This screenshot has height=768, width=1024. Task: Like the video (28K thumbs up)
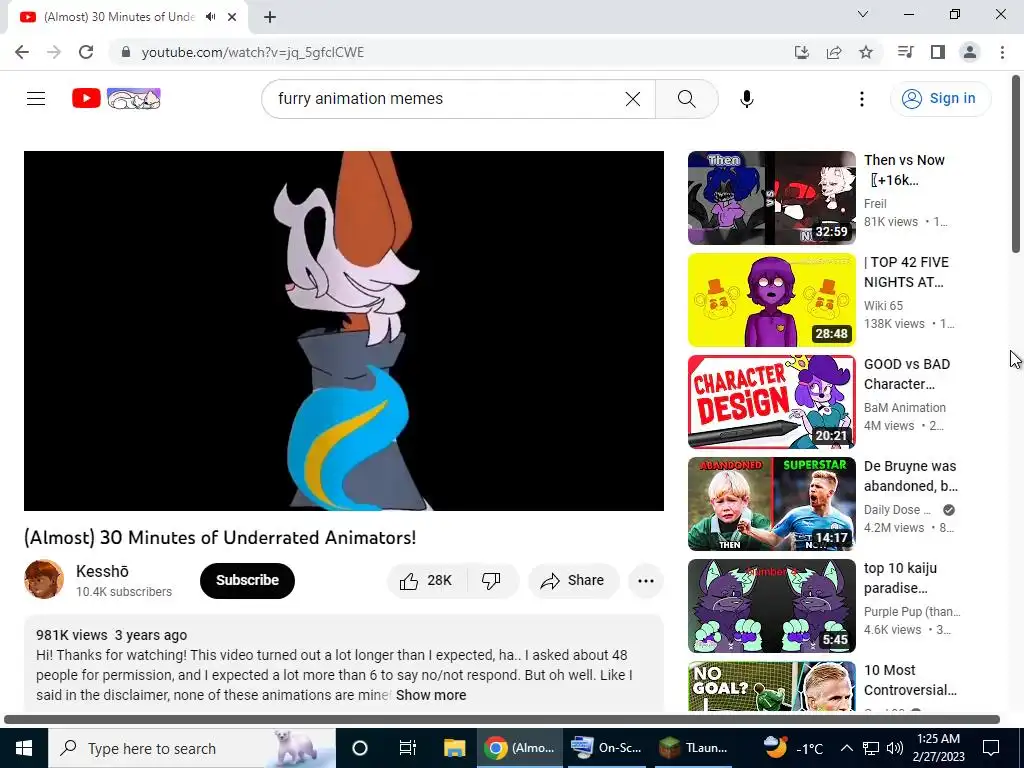[x=426, y=581]
